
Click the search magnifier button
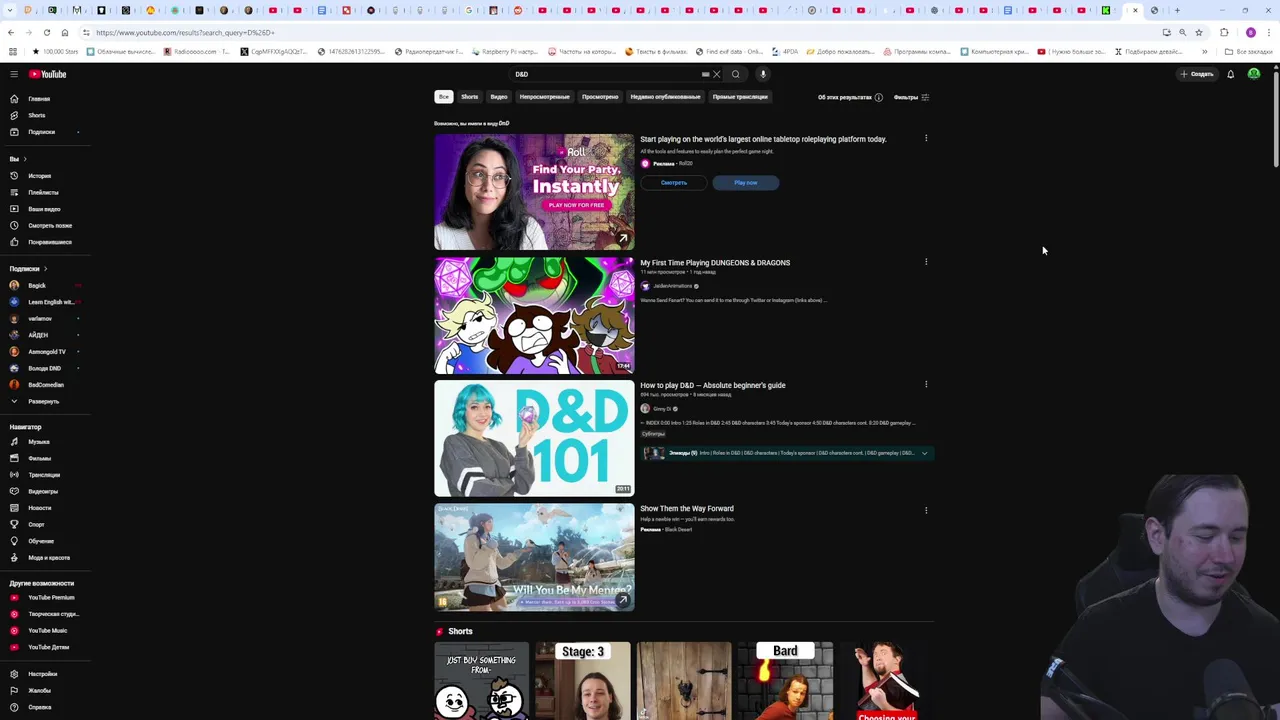(736, 74)
